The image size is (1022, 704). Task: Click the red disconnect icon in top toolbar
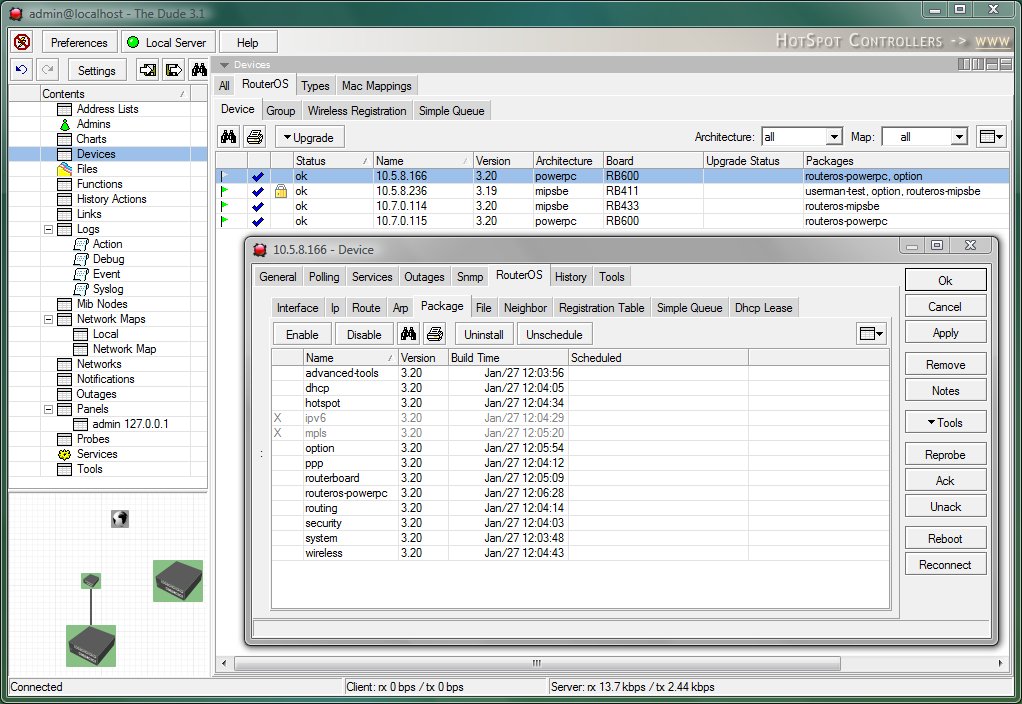22,42
